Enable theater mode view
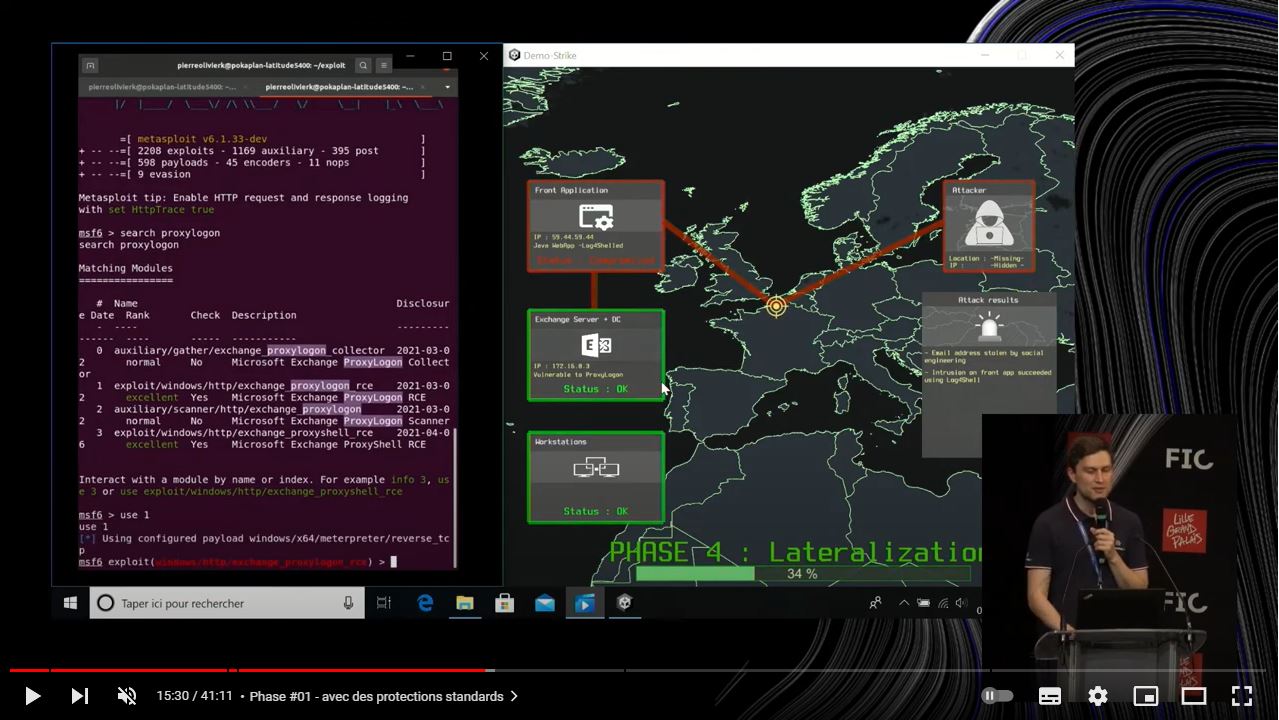Image resolution: width=1279 pixels, height=720 pixels. click(1193, 696)
